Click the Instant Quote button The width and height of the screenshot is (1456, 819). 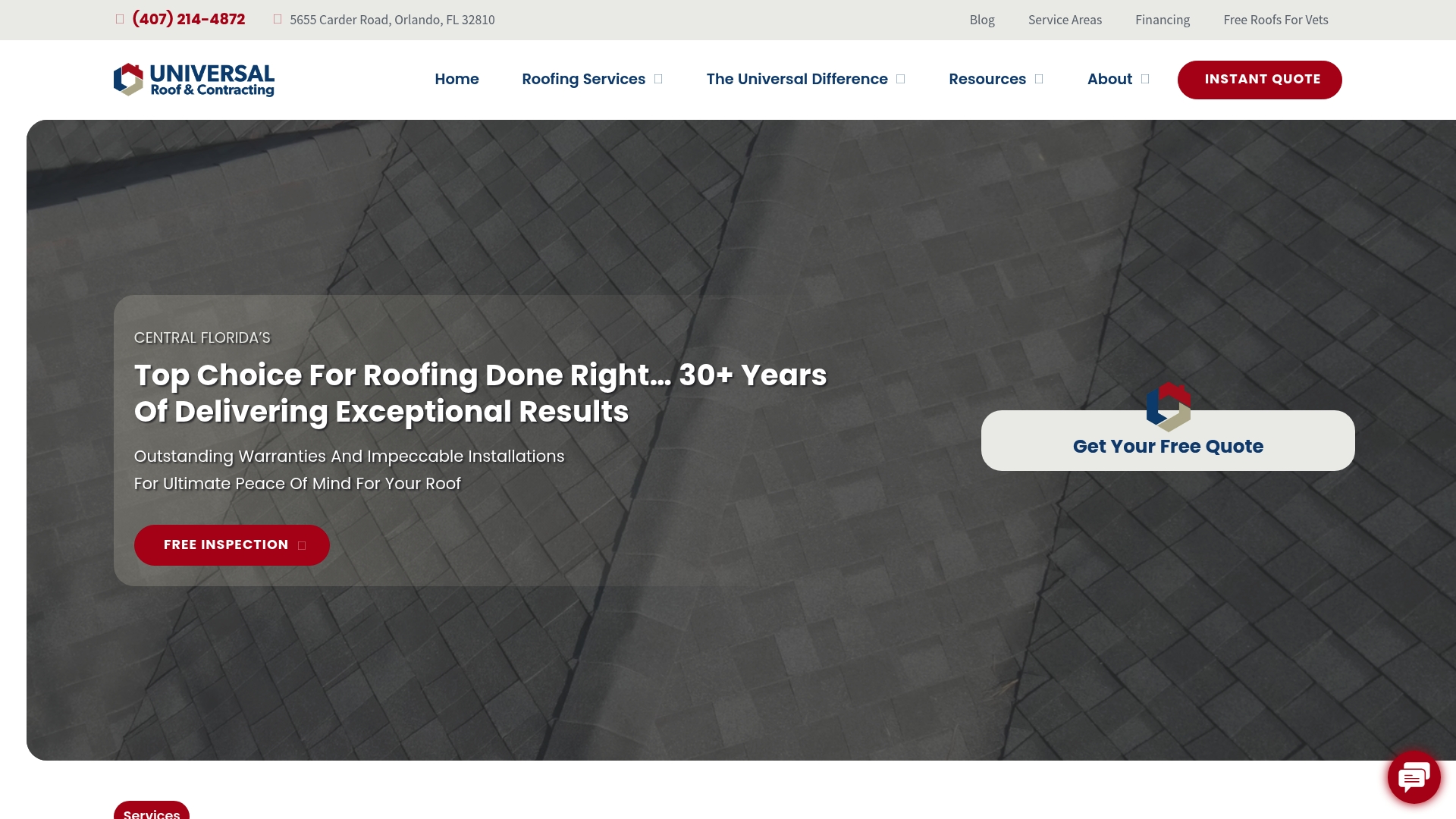1260,80
